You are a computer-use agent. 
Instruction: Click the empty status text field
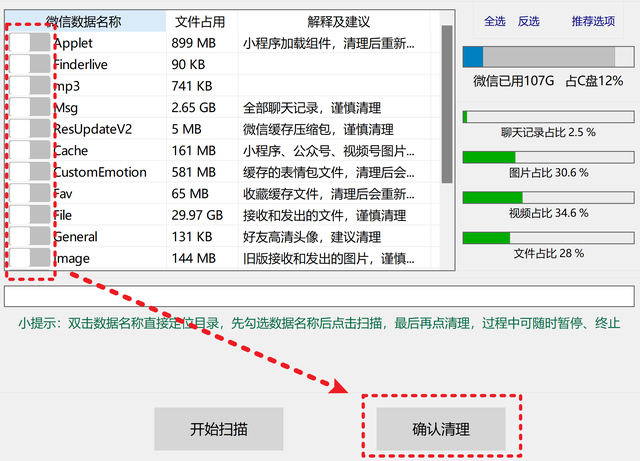tap(319, 296)
